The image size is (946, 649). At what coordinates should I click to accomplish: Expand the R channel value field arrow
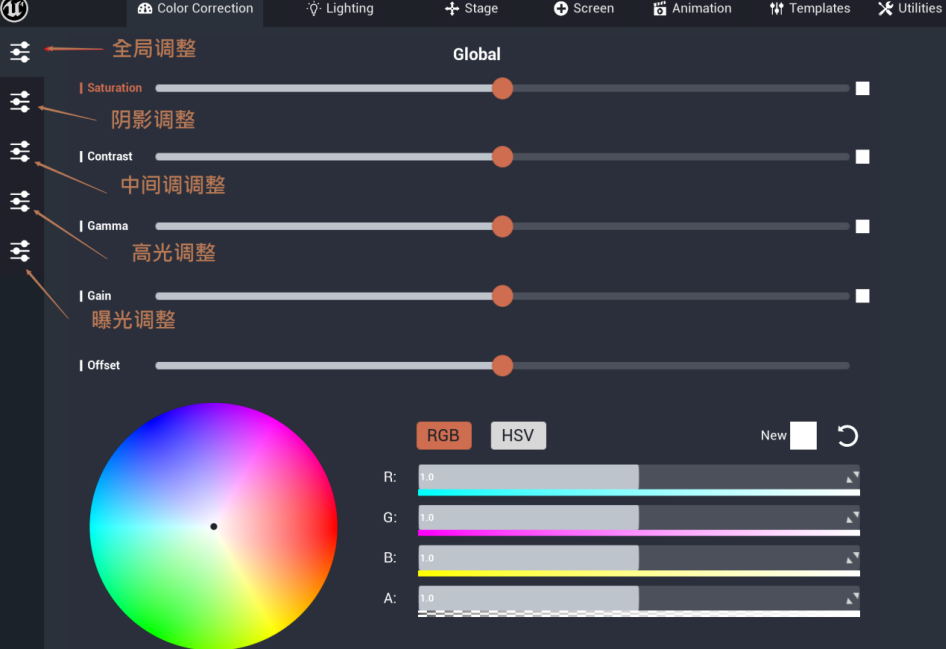click(852, 477)
